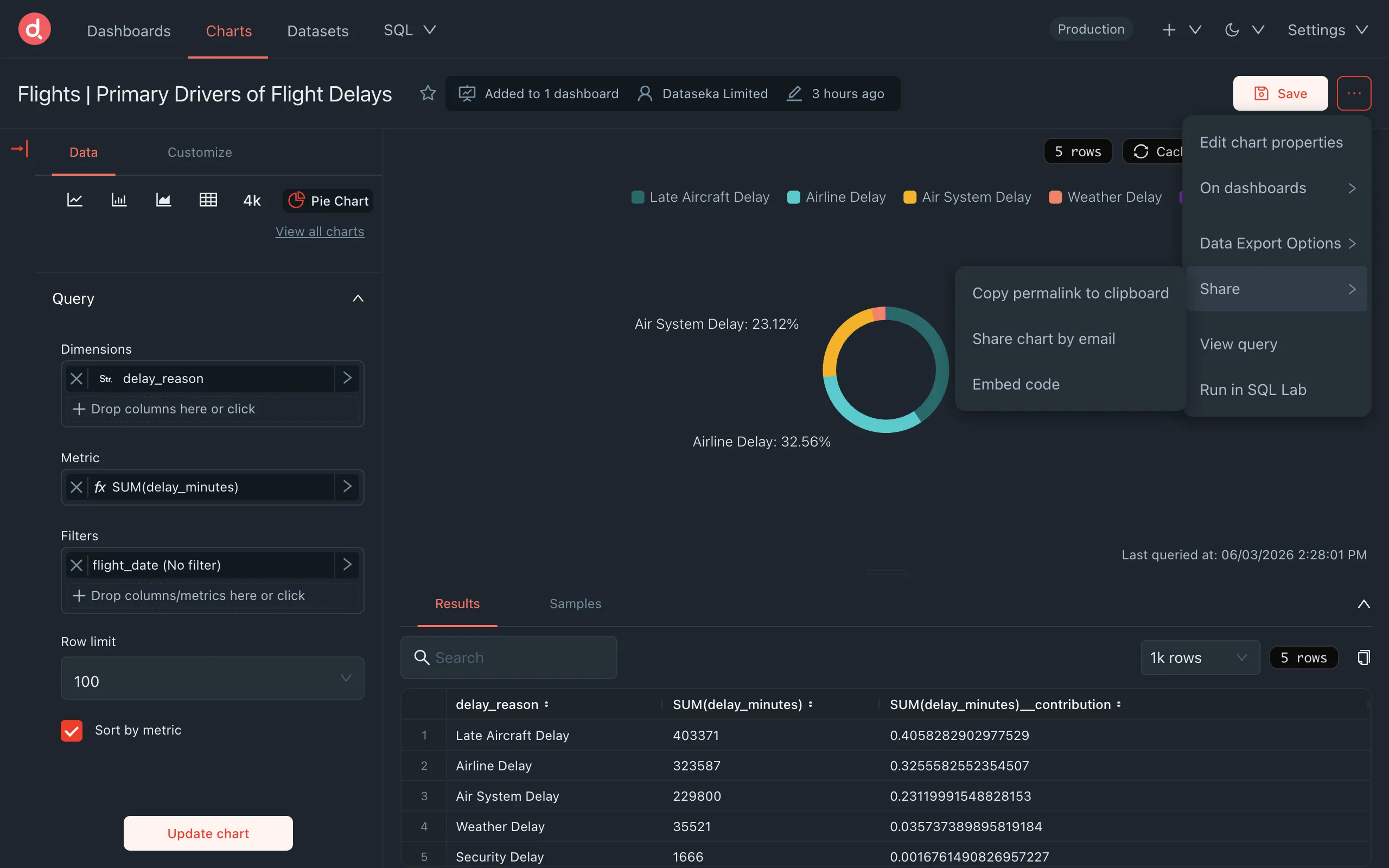Toggle Airline Delay legend item
1389x868 pixels.
point(836,197)
